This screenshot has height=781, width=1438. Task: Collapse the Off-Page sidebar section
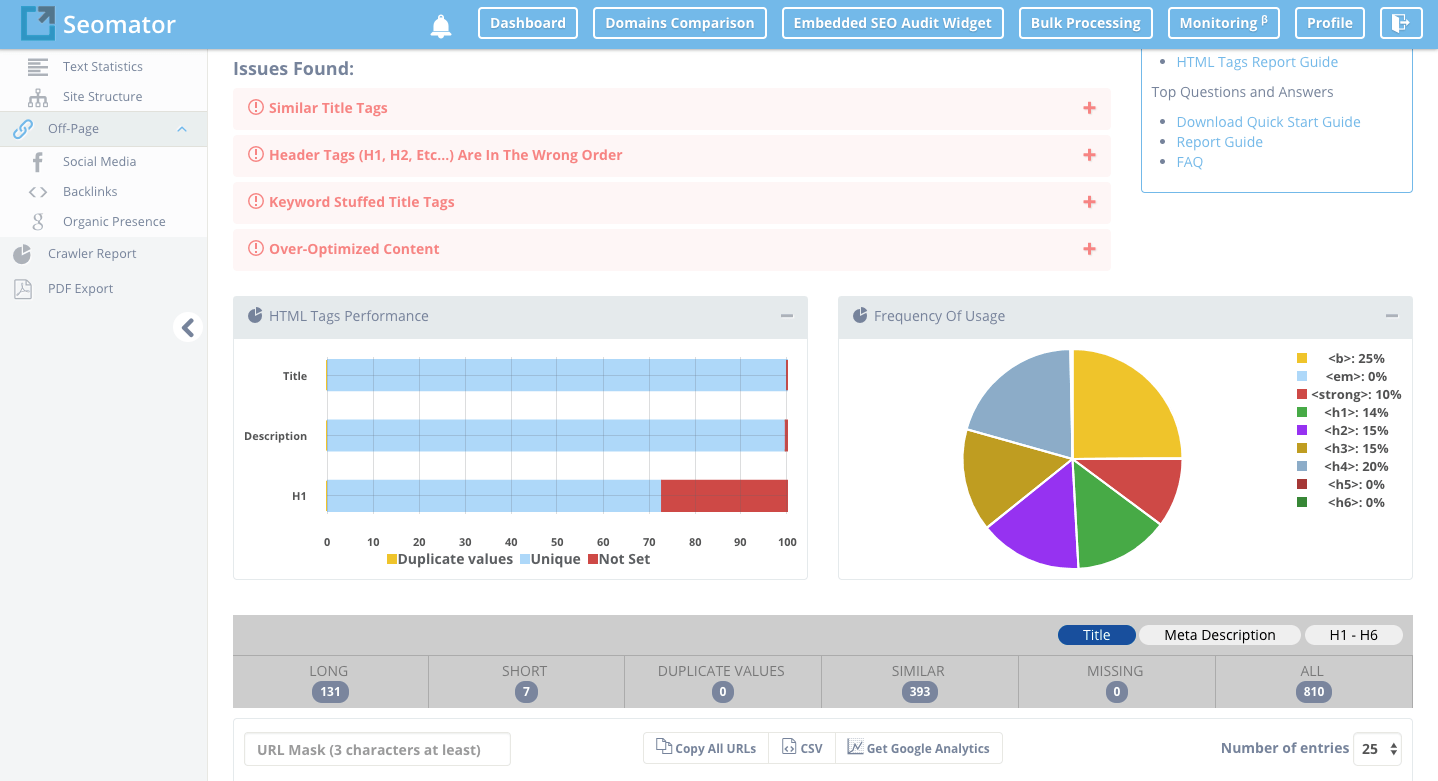(x=182, y=129)
